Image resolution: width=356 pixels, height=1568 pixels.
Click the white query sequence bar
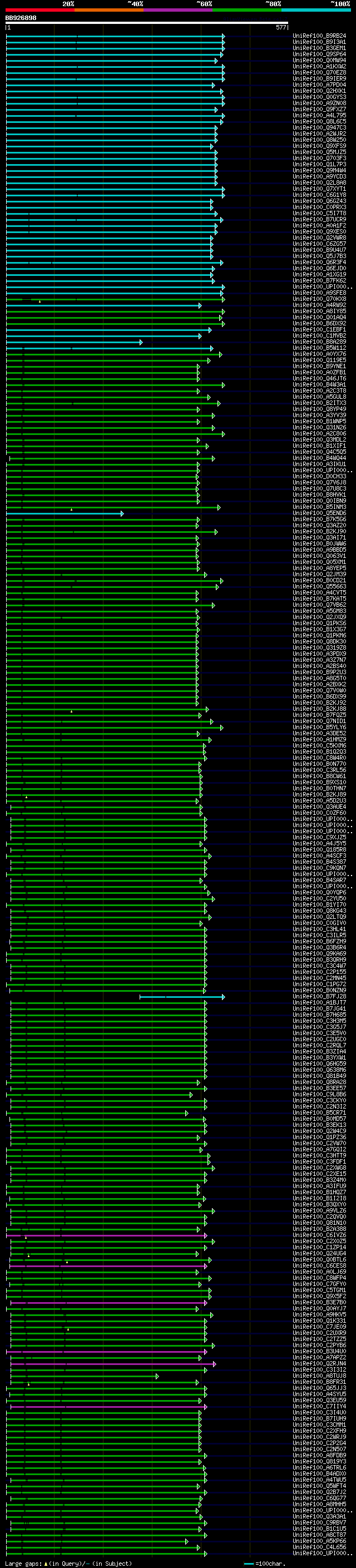coord(147,23)
